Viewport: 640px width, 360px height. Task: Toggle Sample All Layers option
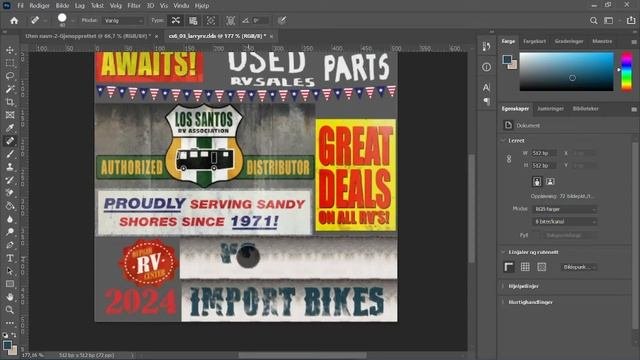tap(231, 20)
